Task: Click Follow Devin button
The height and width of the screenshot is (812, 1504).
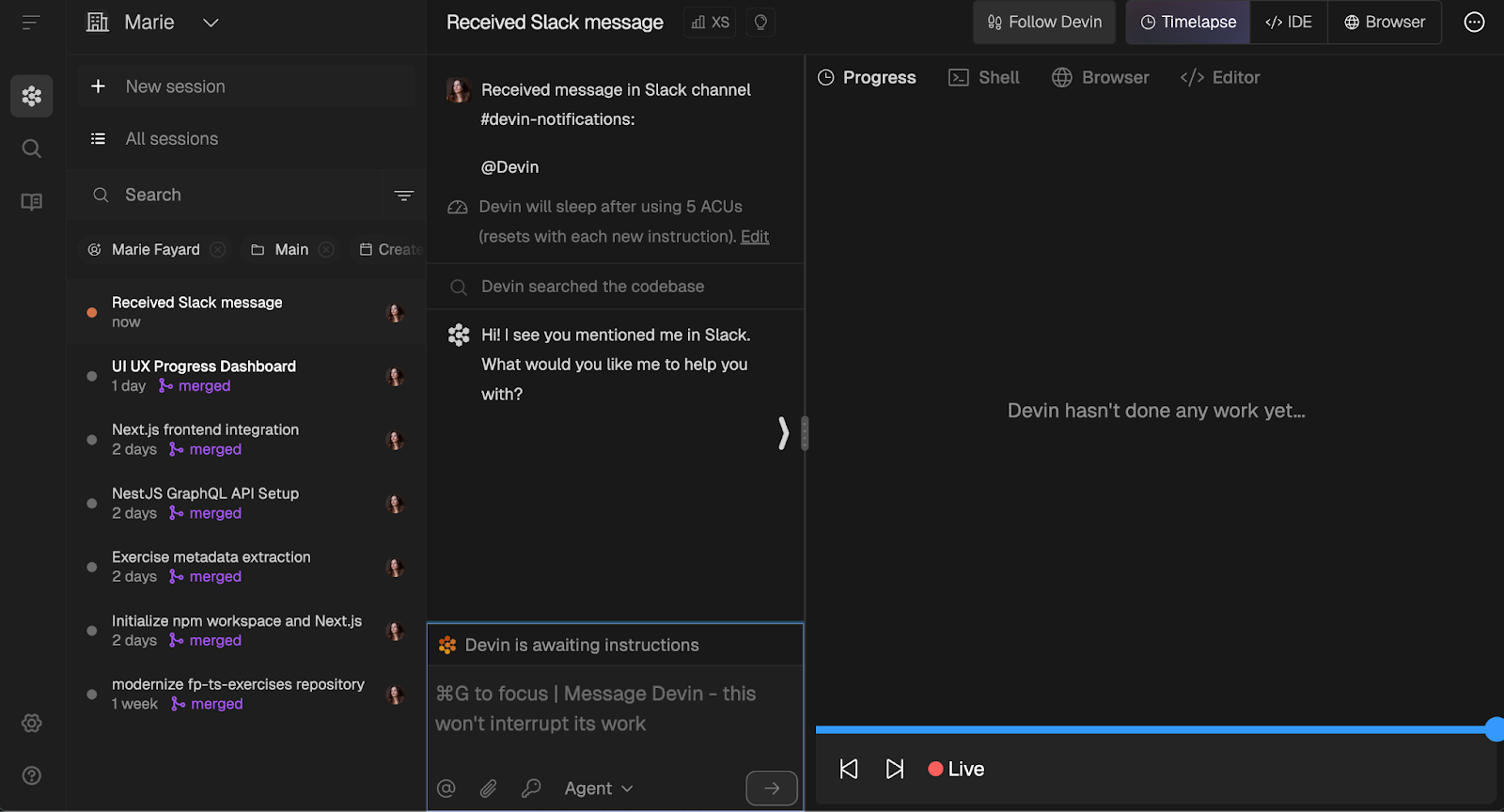Action: pos(1044,22)
